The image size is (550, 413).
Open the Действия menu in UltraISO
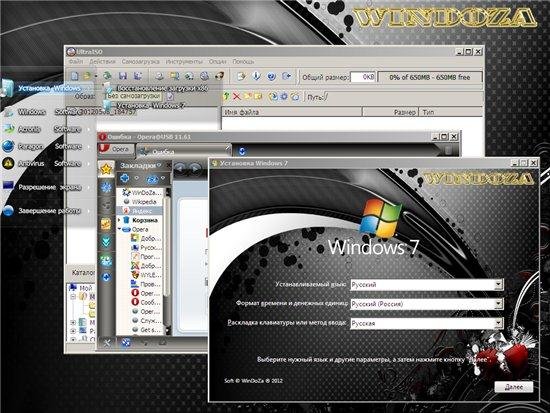[102, 61]
